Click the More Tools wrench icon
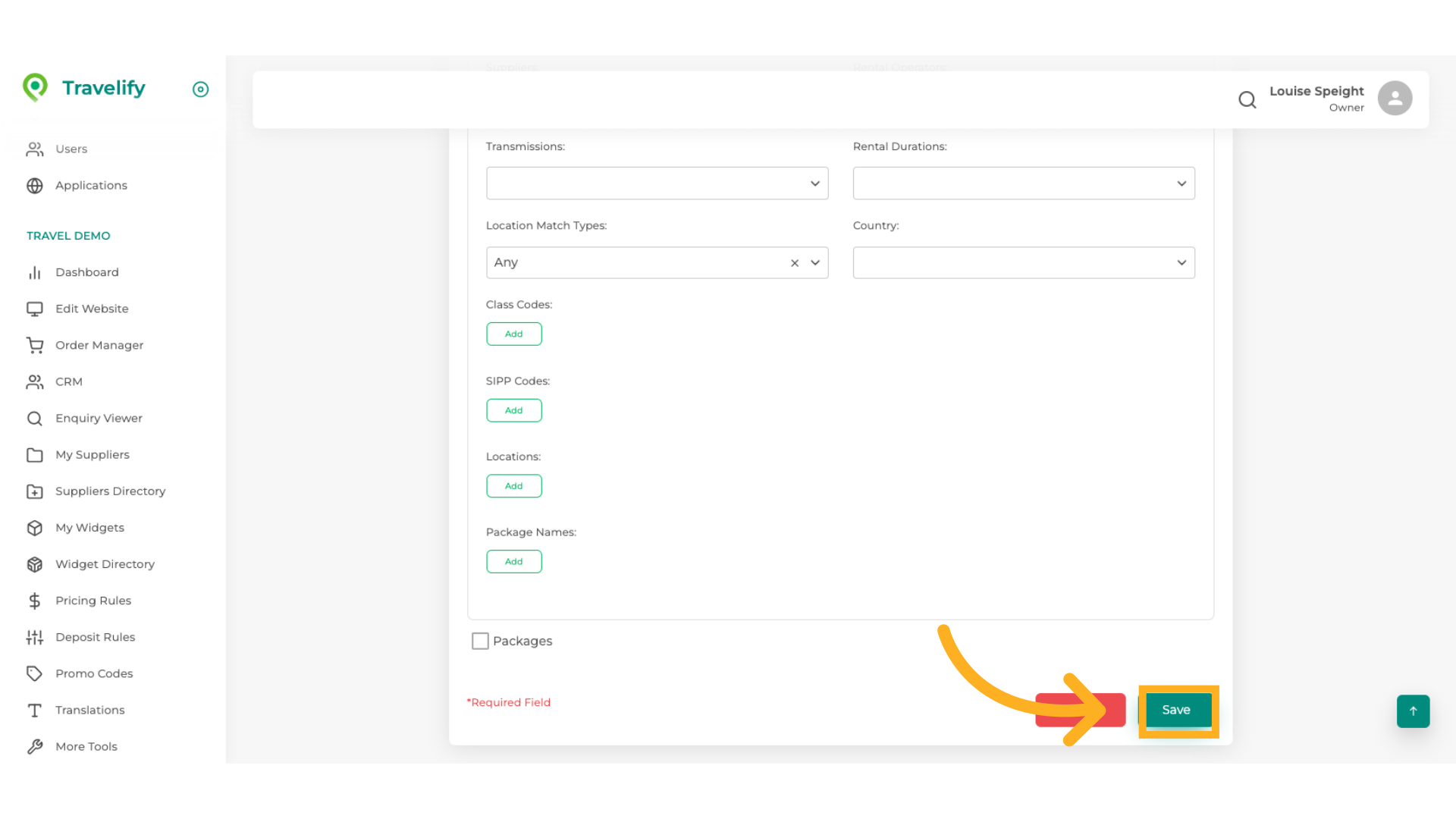 [x=35, y=746]
